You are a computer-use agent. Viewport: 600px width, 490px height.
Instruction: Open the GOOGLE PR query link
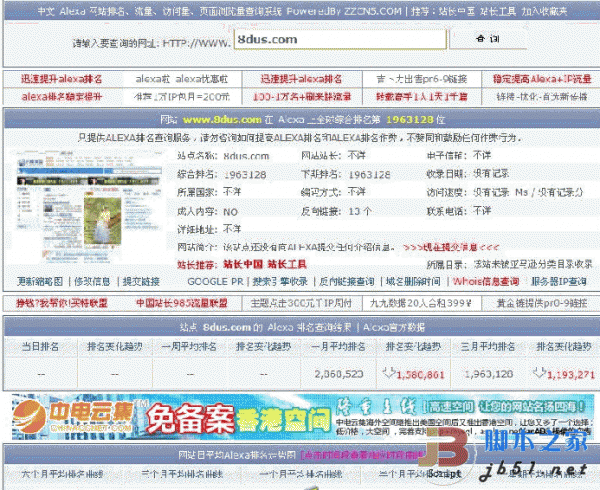click(x=215, y=282)
